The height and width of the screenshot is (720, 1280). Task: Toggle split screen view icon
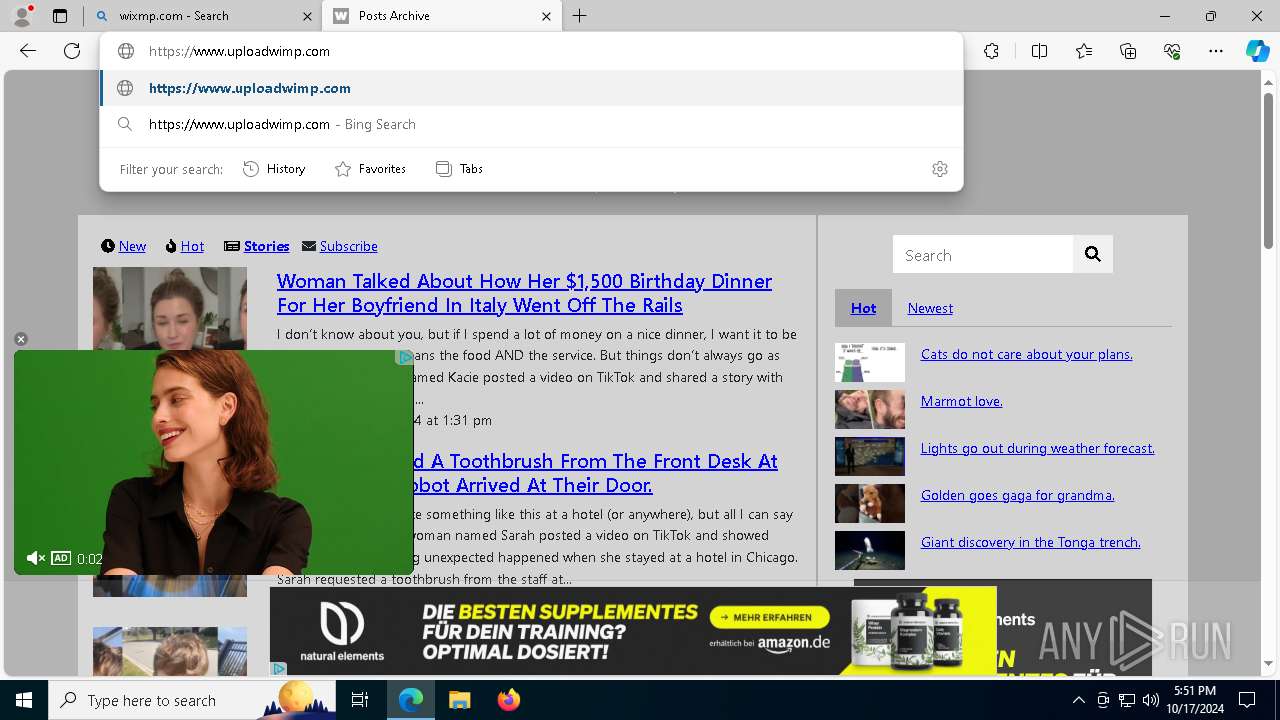click(x=1039, y=51)
